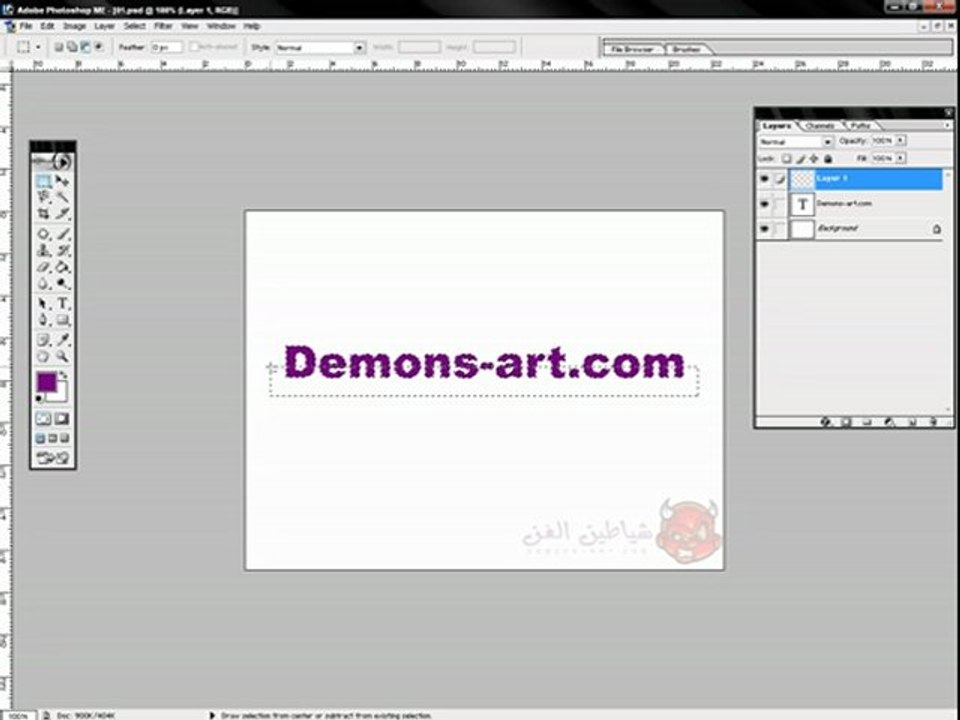Open the File menu
The image size is (960, 720).
26,26
